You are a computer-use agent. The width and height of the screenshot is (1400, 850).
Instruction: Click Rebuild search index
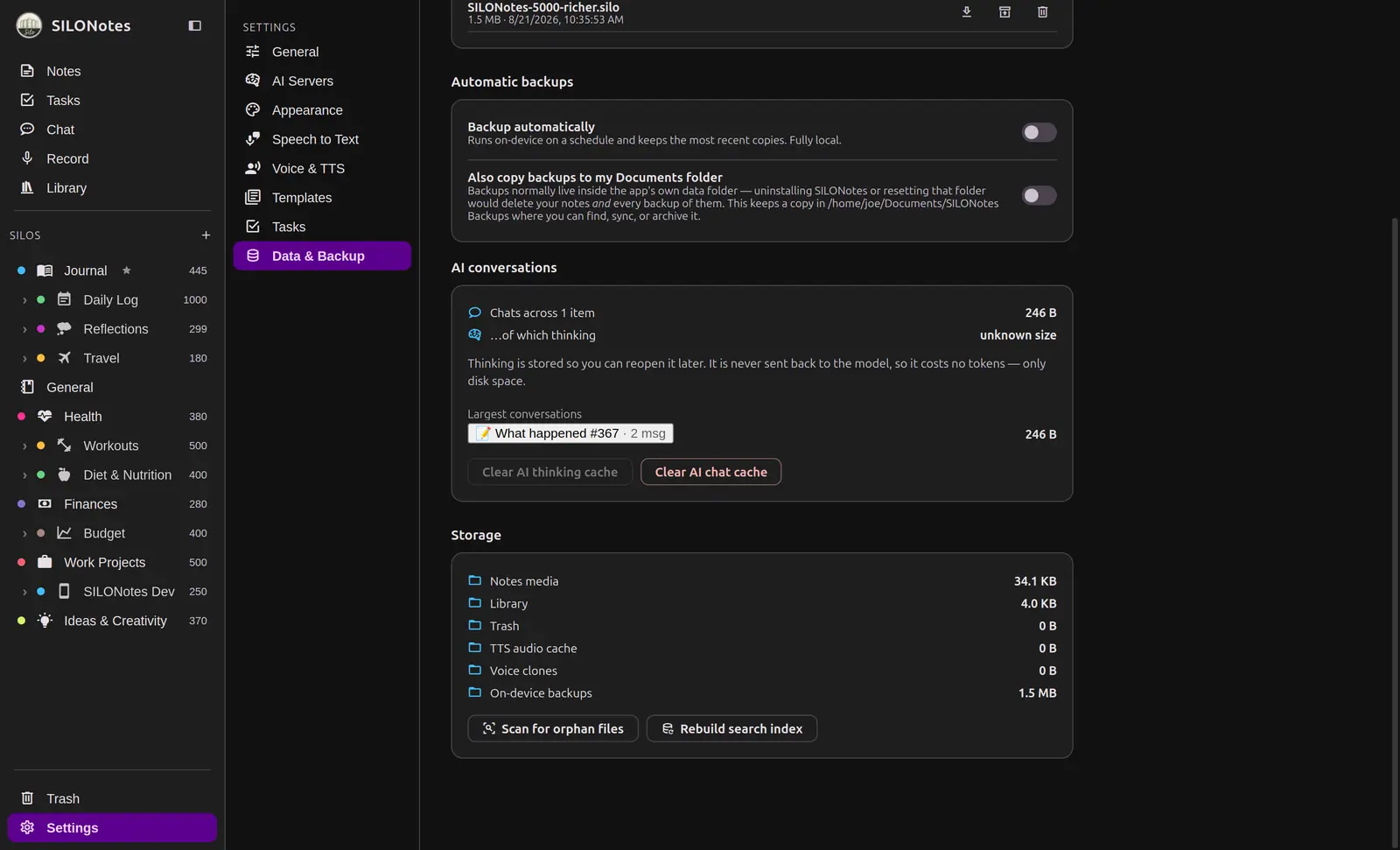(731, 728)
